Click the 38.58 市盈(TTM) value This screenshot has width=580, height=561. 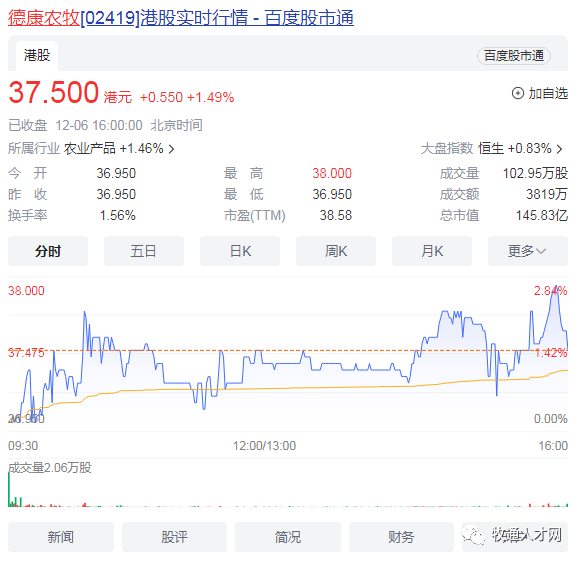(x=335, y=215)
